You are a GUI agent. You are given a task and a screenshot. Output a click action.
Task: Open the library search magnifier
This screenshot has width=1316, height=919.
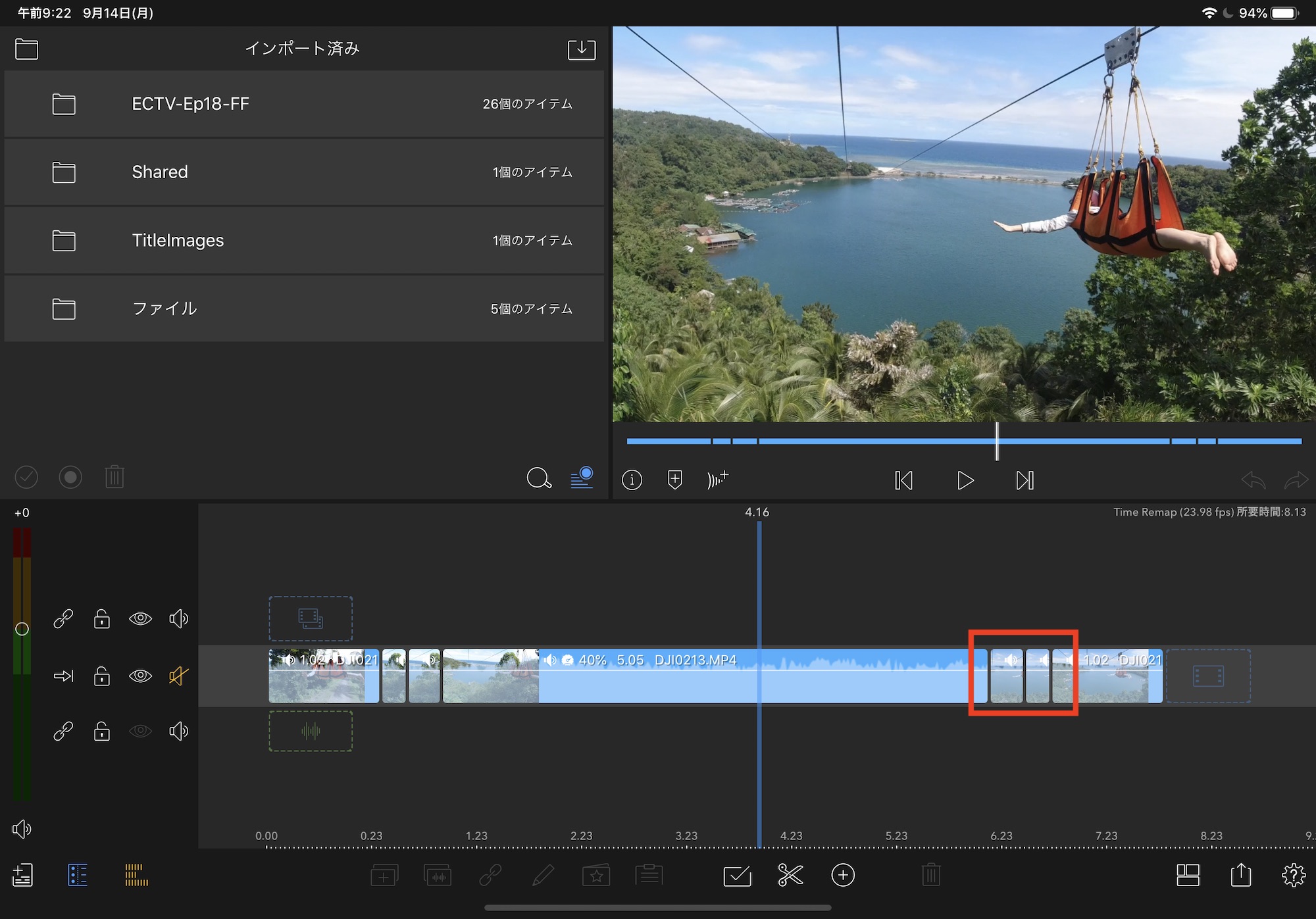click(538, 478)
